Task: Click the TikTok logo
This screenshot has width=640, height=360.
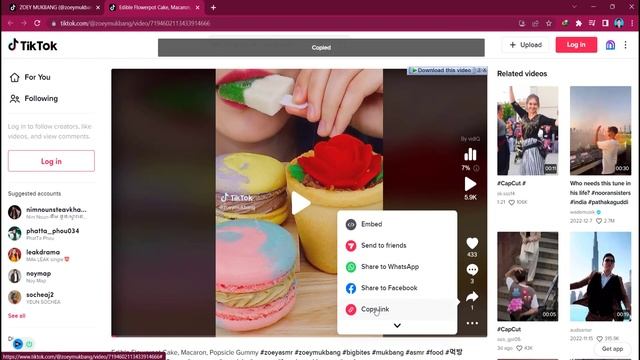Action: [33, 45]
